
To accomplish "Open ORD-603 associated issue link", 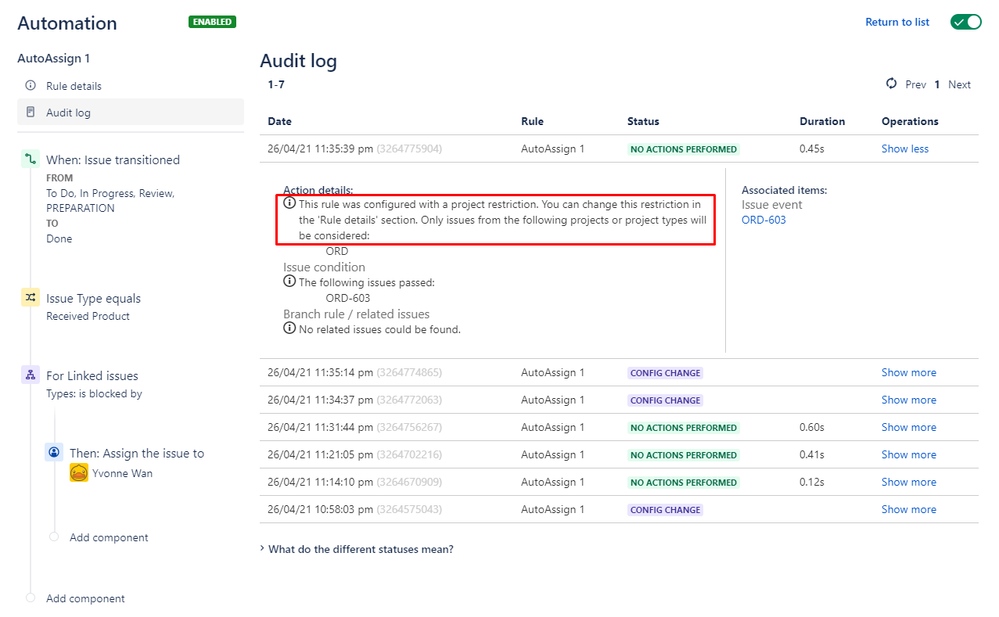I will [x=763, y=220].
